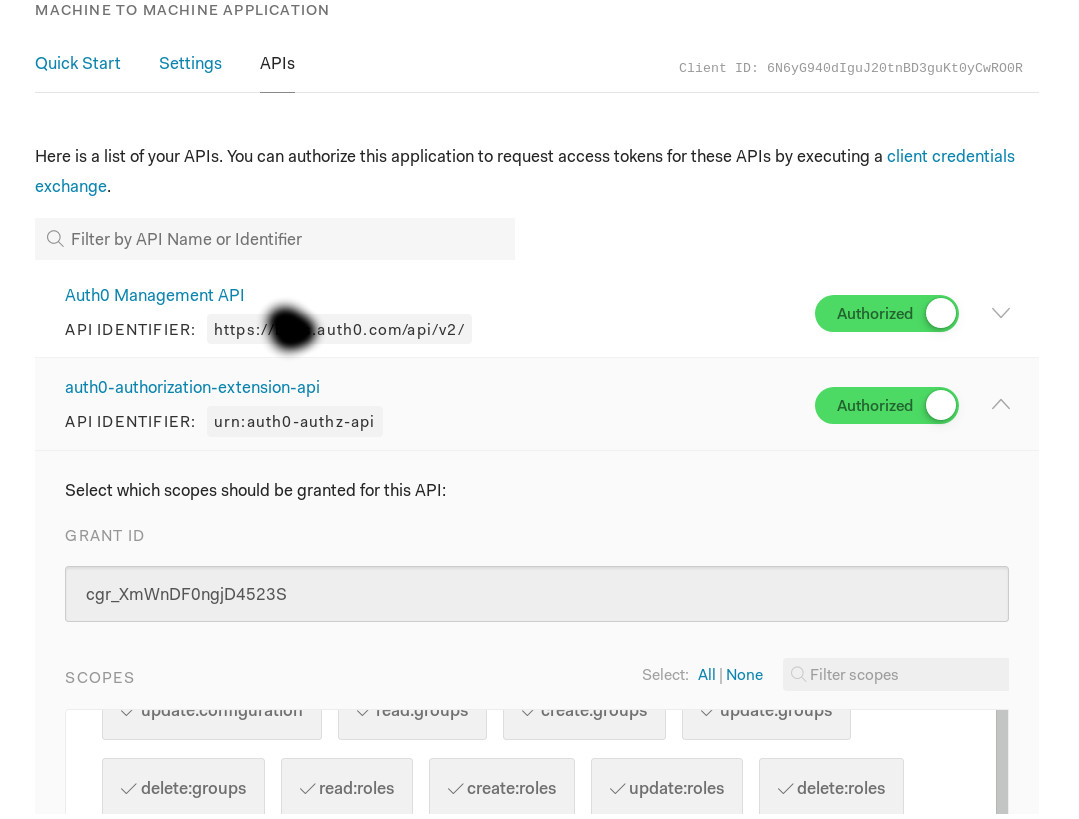1079x819 pixels.
Task: Toggle Authorized switch for auth0-authorization-extension-api
Action: 886,405
